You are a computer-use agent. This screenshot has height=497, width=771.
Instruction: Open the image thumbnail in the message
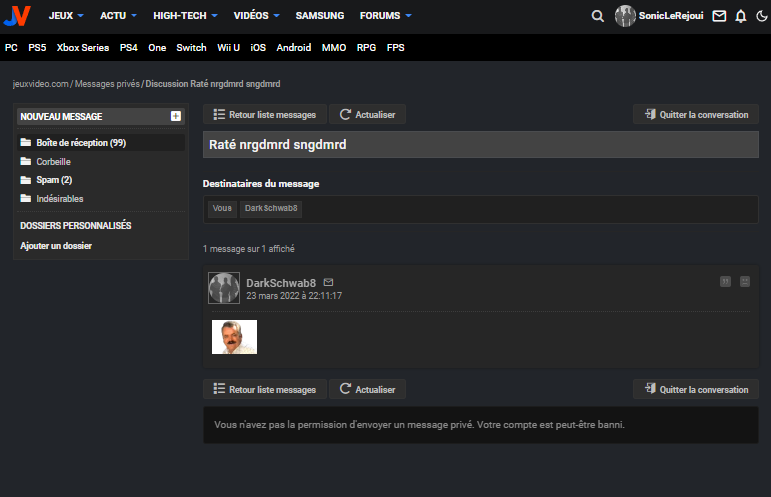[235, 337]
